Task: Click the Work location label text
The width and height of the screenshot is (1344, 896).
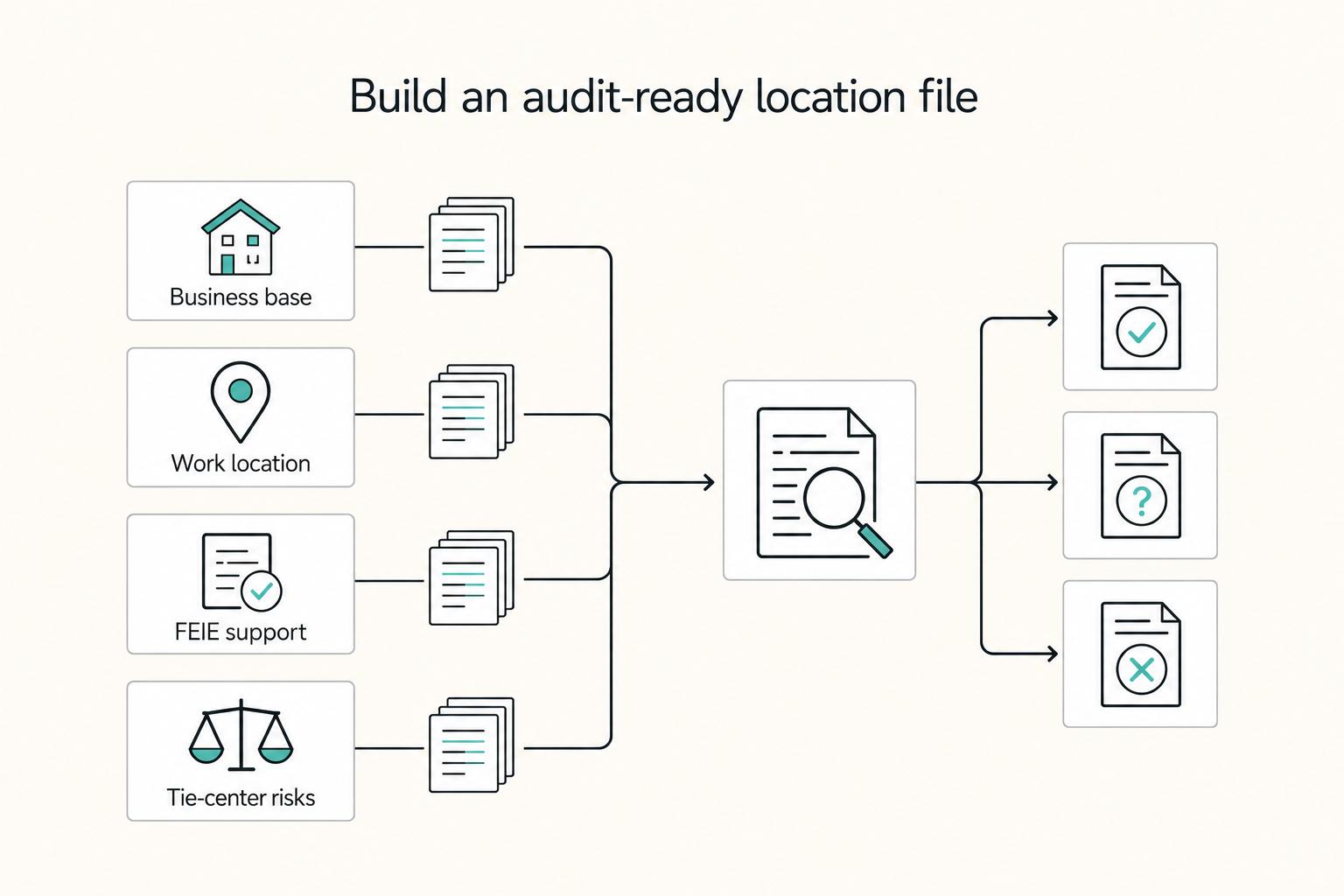Action: tap(241, 464)
